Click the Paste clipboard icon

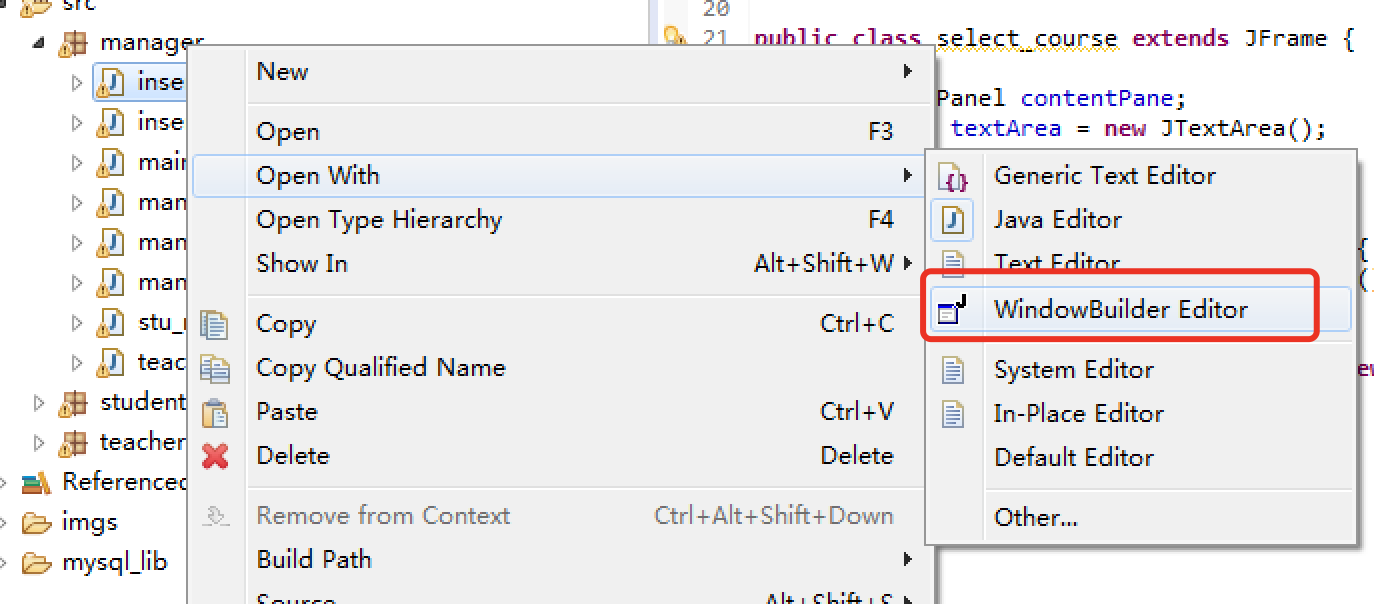tap(215, 412)
